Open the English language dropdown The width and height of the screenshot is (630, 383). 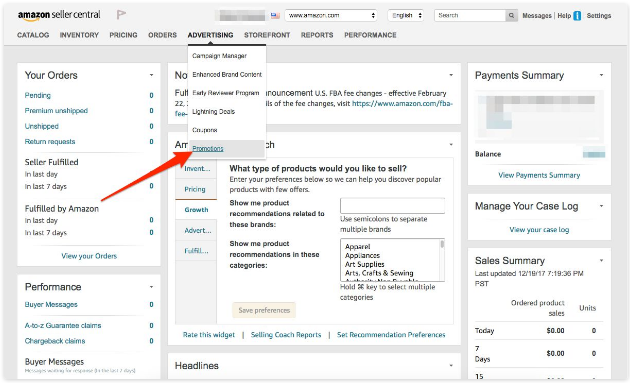(x=406, y=15)
